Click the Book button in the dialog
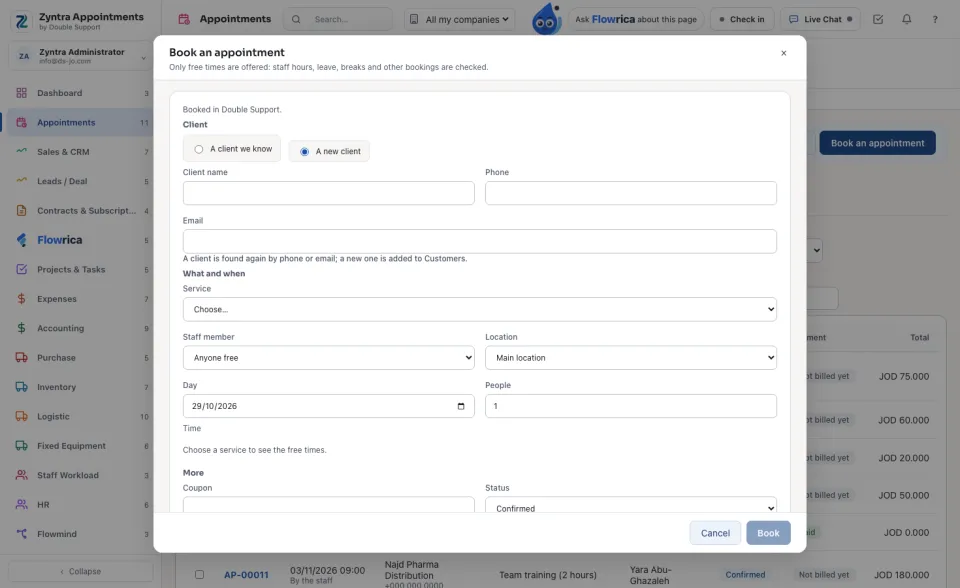This screenshot has height=588, width=960. [768, 533]
